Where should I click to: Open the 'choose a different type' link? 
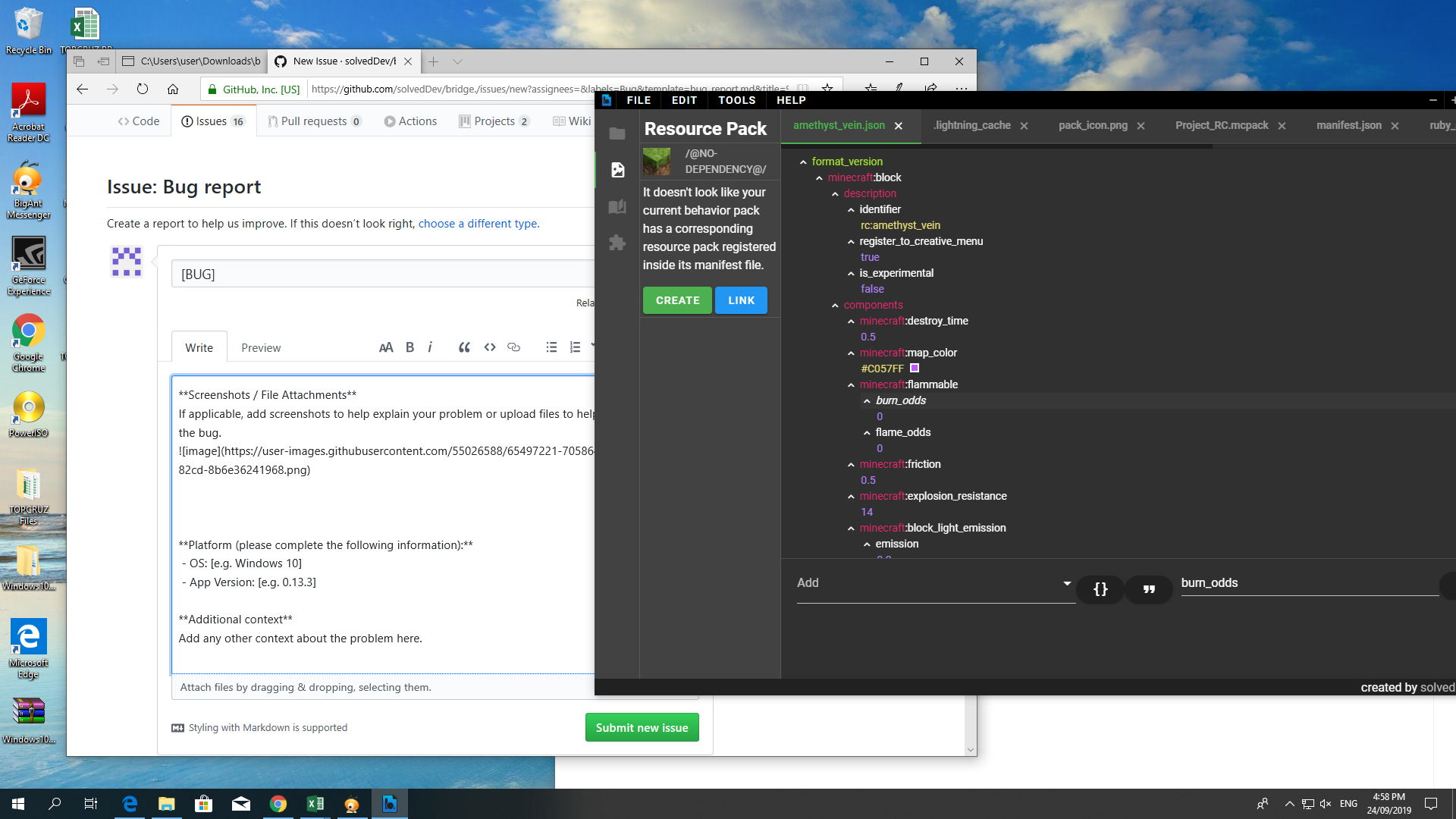(x=478, y=223)
